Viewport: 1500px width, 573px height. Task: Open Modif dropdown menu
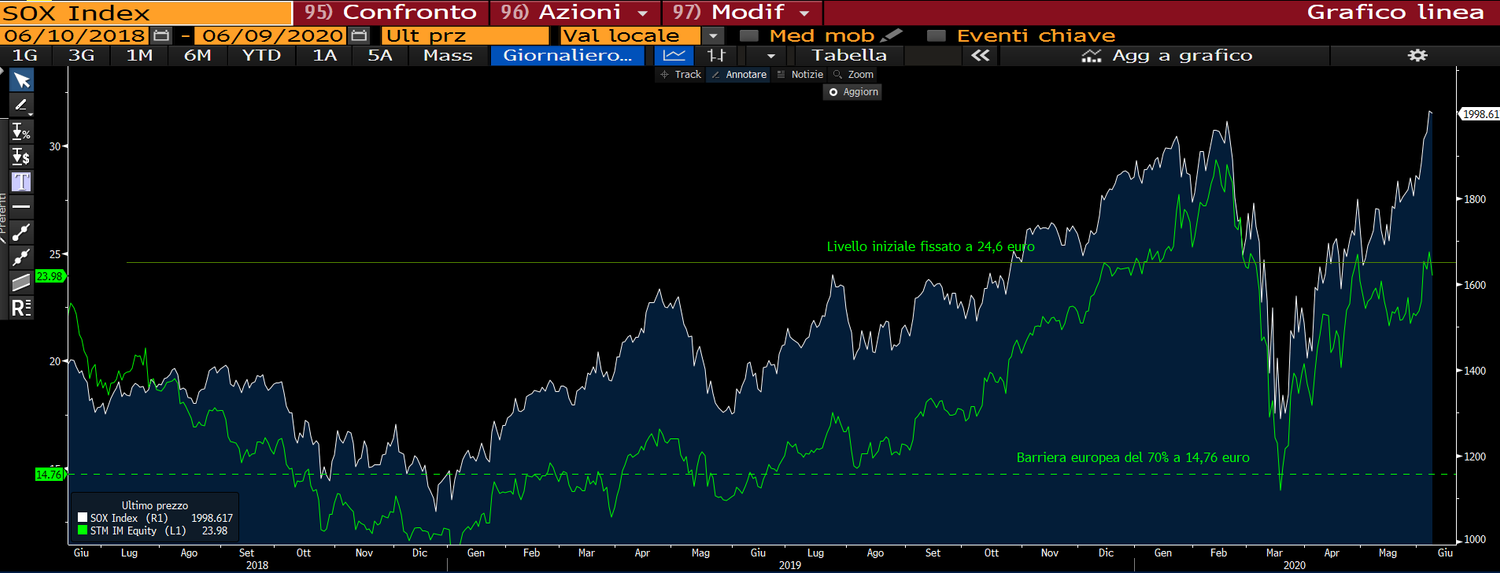[742, 13]
